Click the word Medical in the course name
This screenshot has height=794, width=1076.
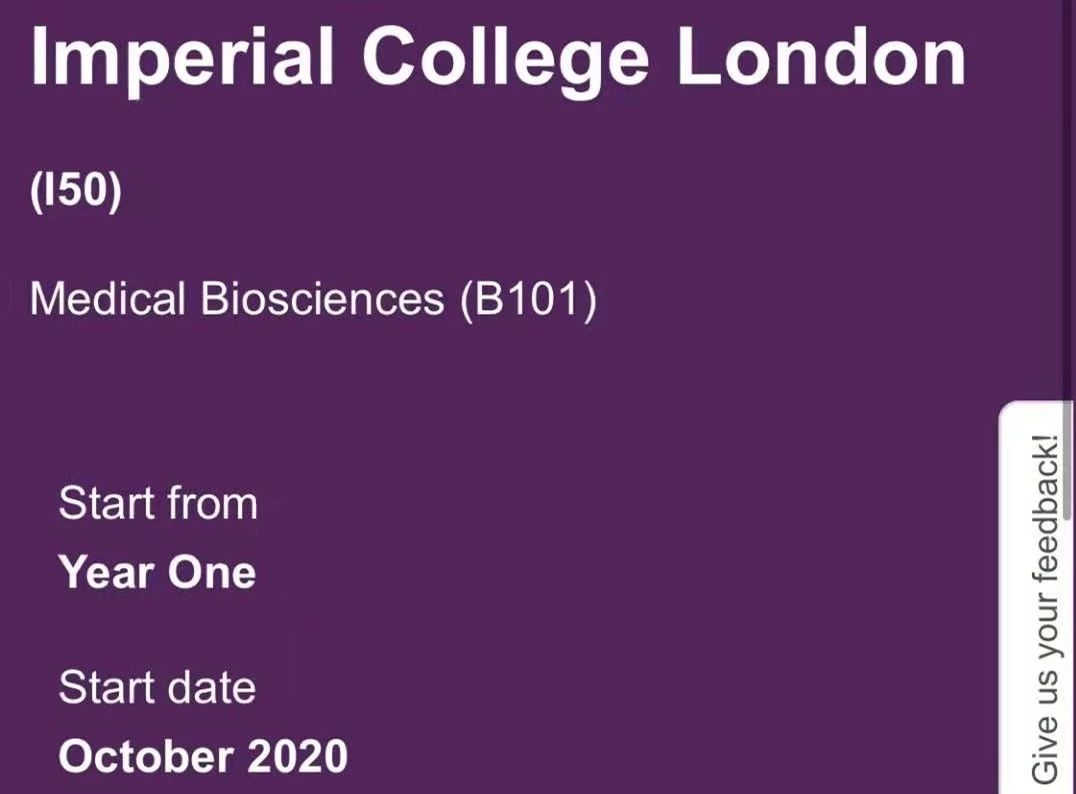tap(108, 299)
